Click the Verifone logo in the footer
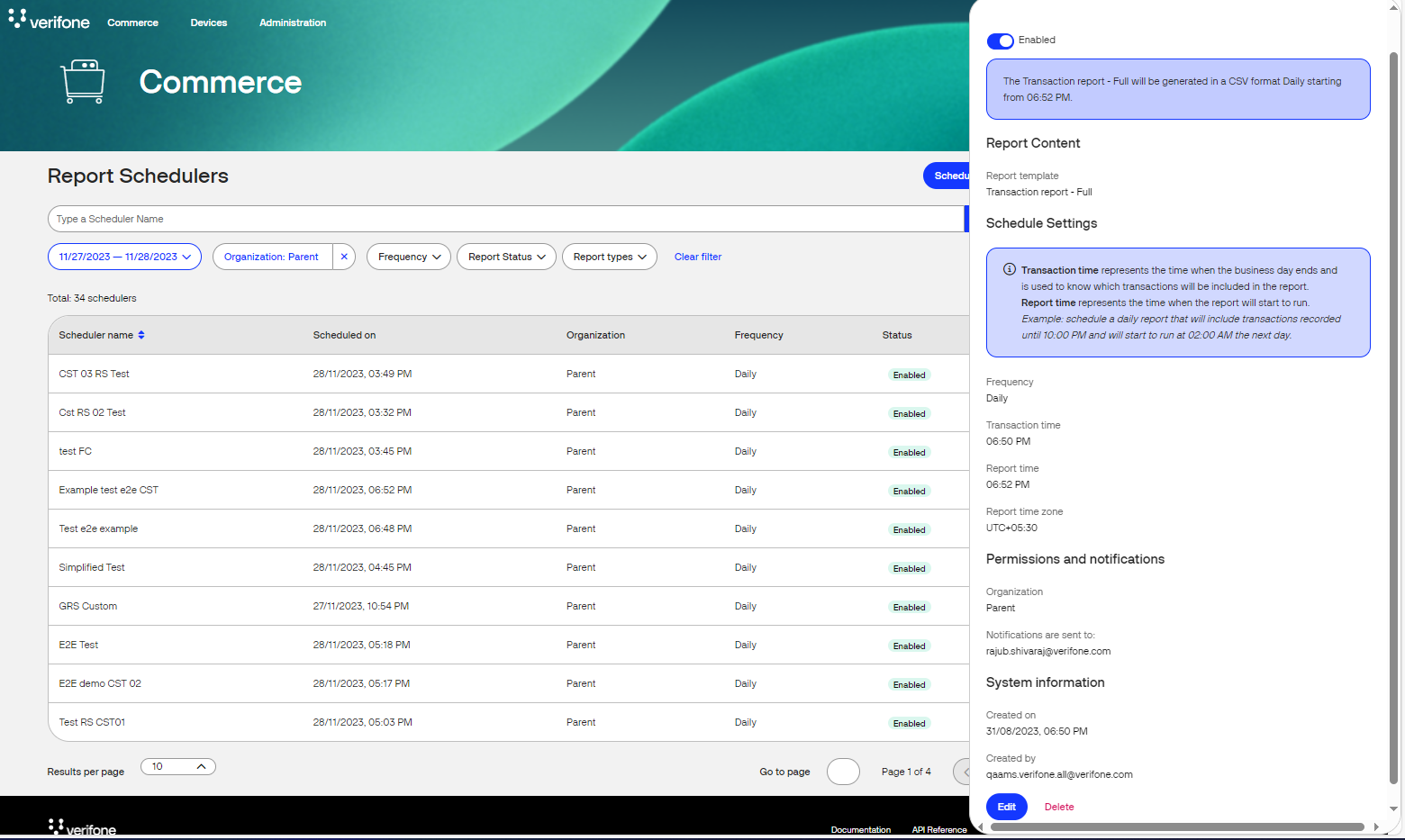 coord(81,826)
